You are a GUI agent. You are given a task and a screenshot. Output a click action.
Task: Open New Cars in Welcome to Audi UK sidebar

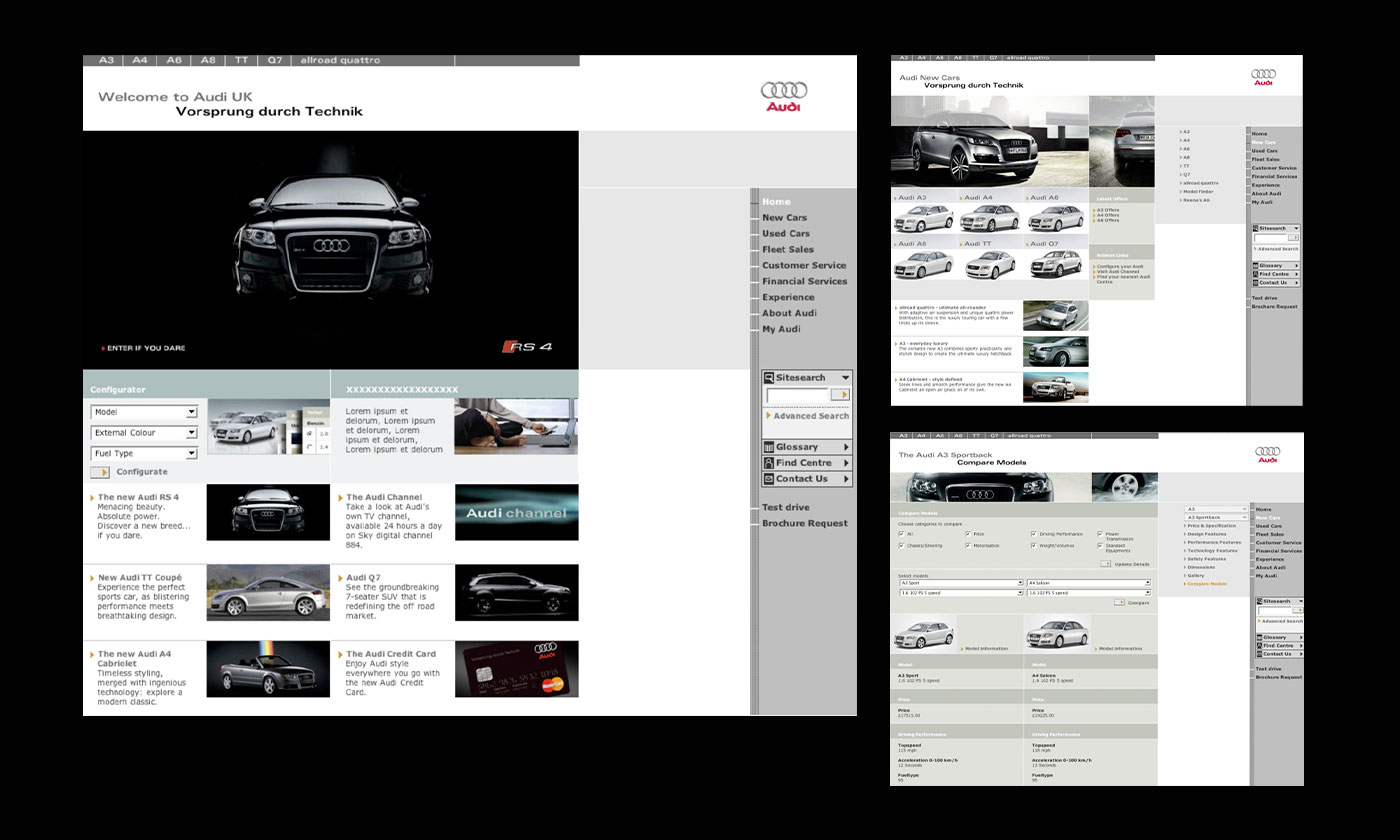pos(784,218)
